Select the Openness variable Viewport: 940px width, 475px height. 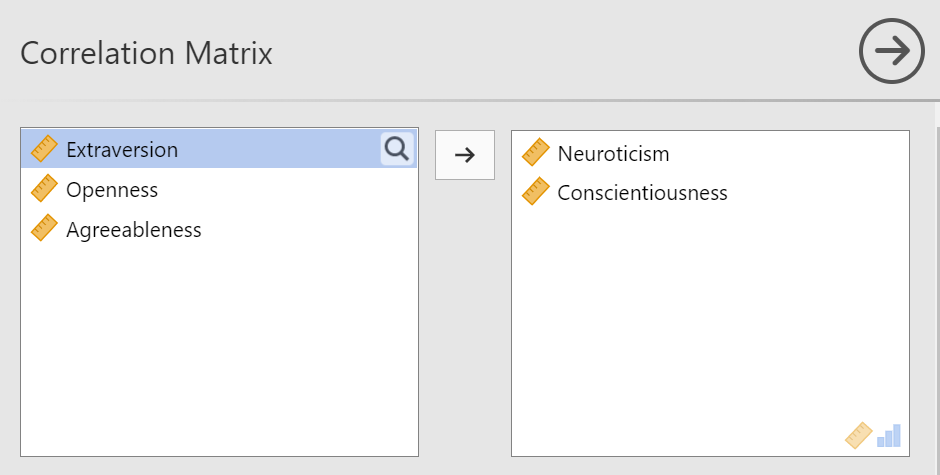pos(219,189)
